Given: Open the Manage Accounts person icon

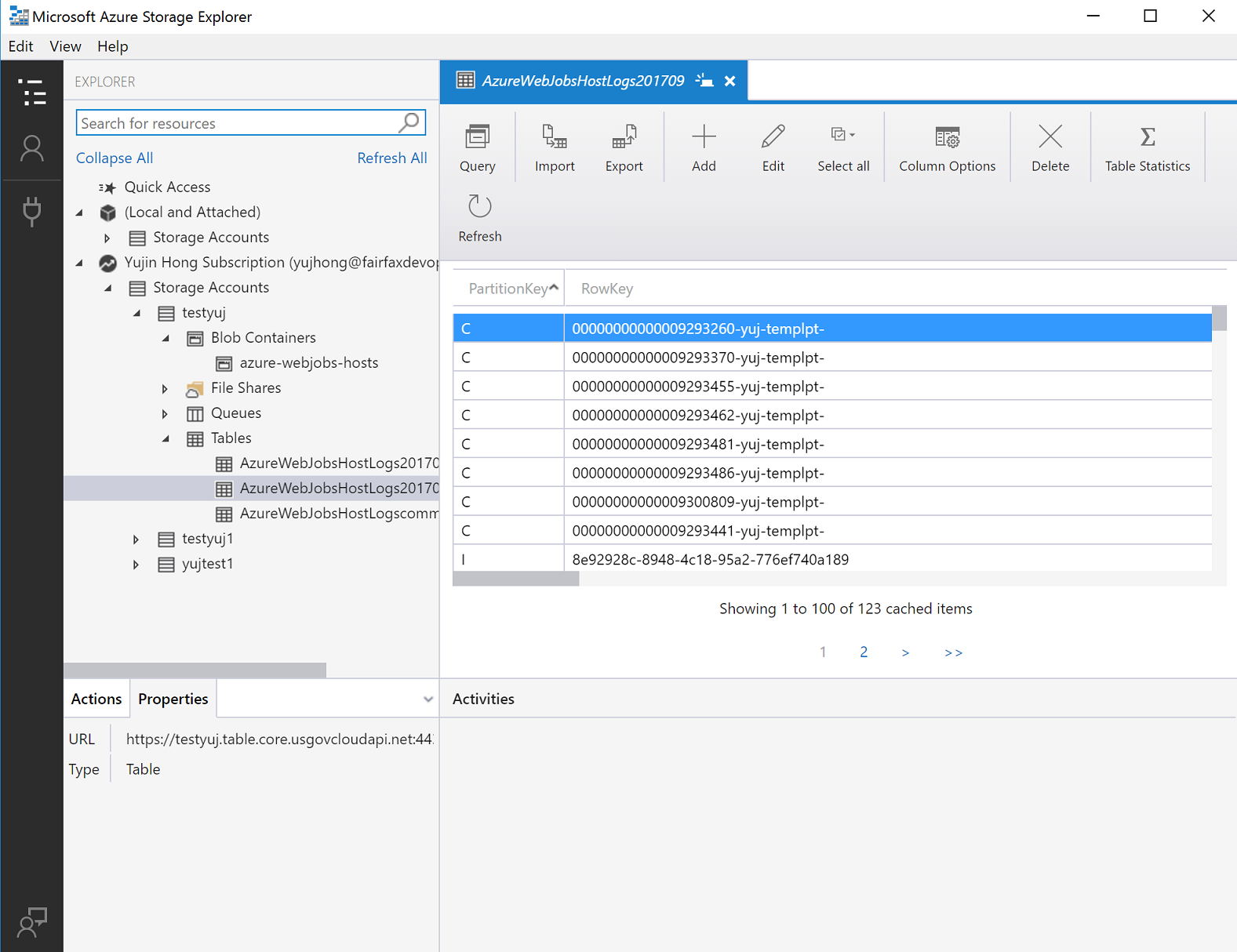Looking at the screenshot, I should [32, 148].
